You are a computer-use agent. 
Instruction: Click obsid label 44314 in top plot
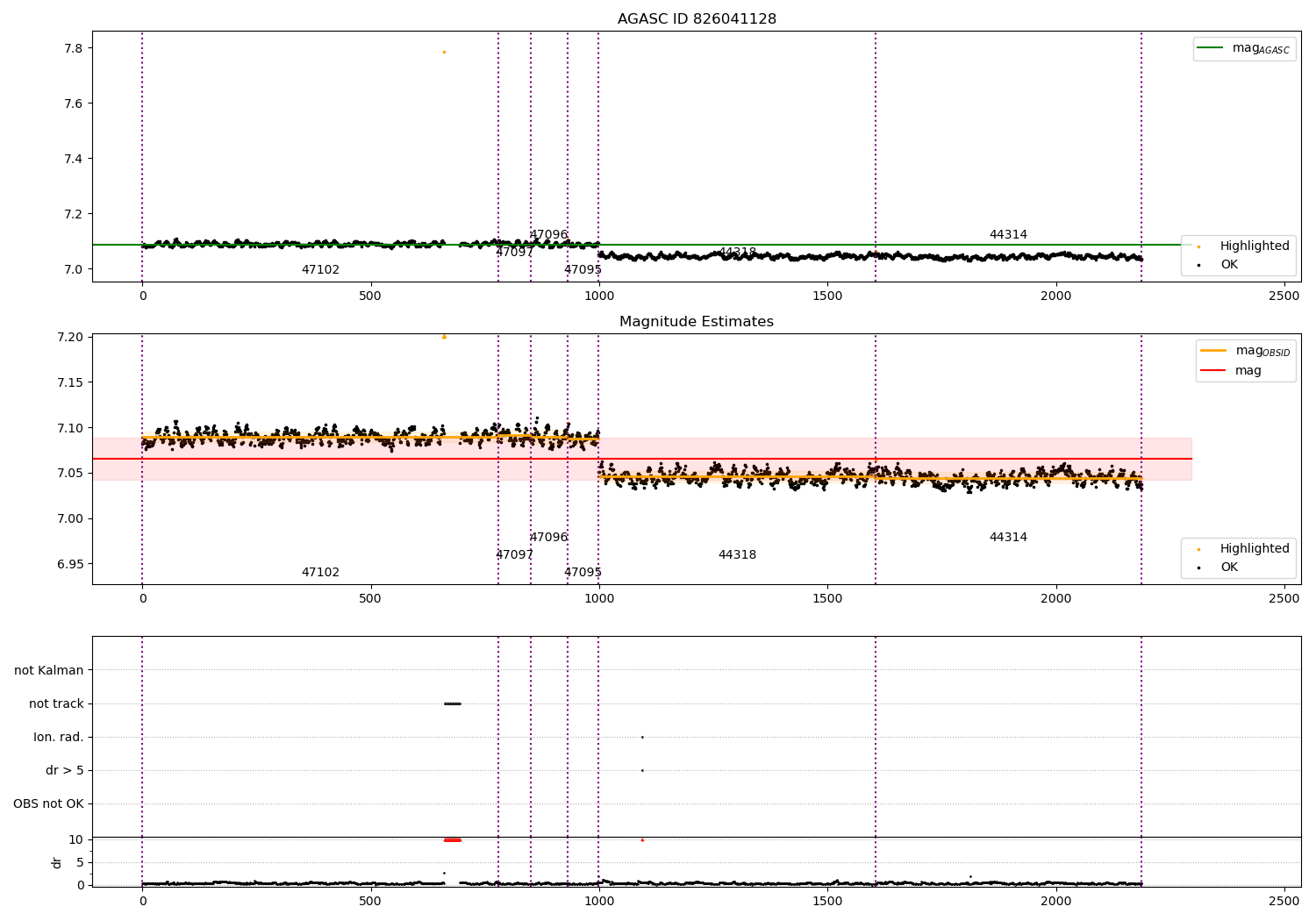(1008, 234)
